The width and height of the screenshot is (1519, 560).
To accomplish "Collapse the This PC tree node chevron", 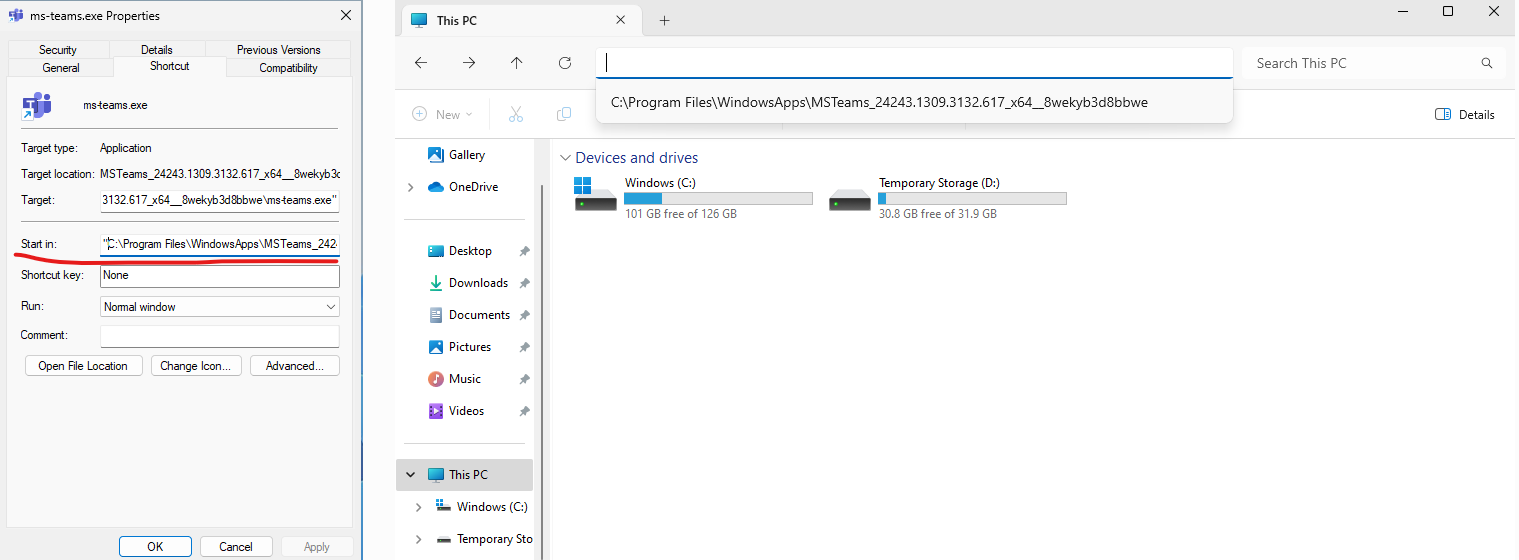I will (x=410, y=475).
